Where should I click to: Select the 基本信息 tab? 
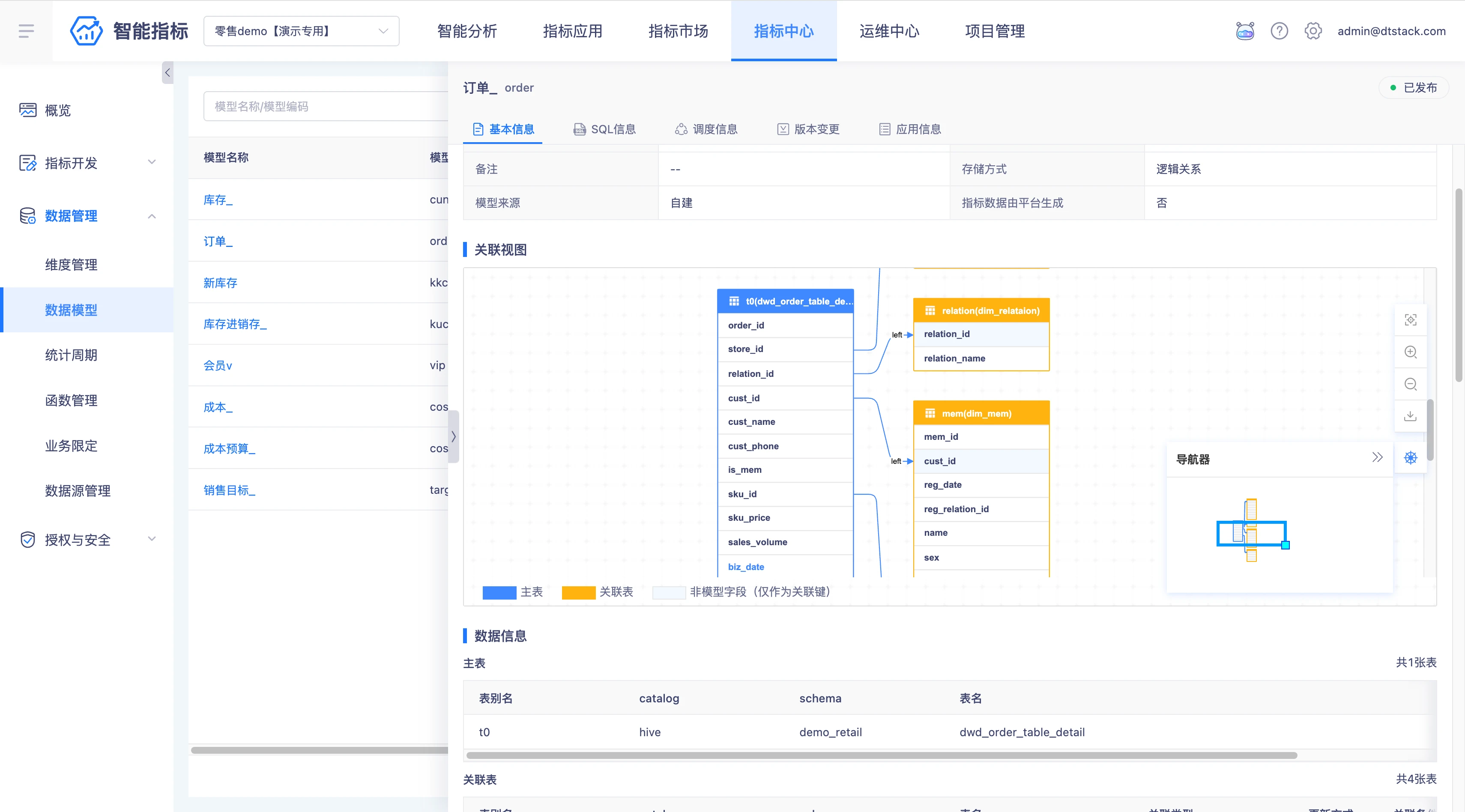pos(503,129)
